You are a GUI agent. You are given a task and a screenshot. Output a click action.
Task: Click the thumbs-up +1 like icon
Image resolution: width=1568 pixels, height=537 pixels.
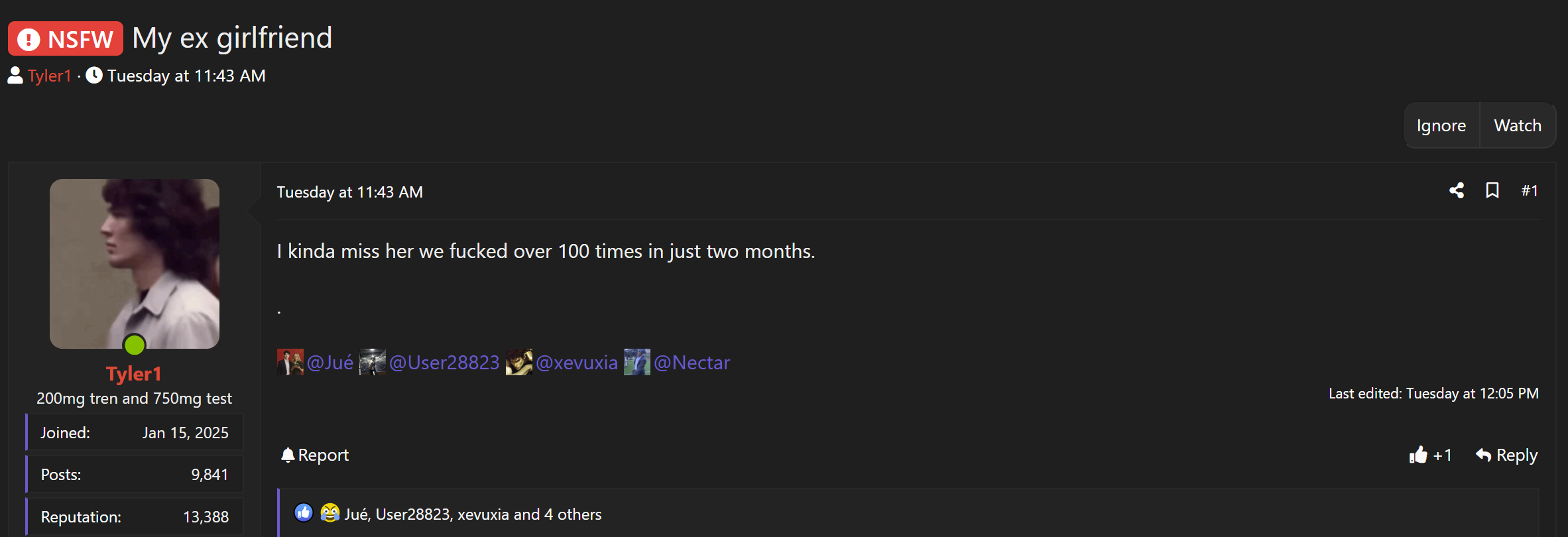(1418, 455)
